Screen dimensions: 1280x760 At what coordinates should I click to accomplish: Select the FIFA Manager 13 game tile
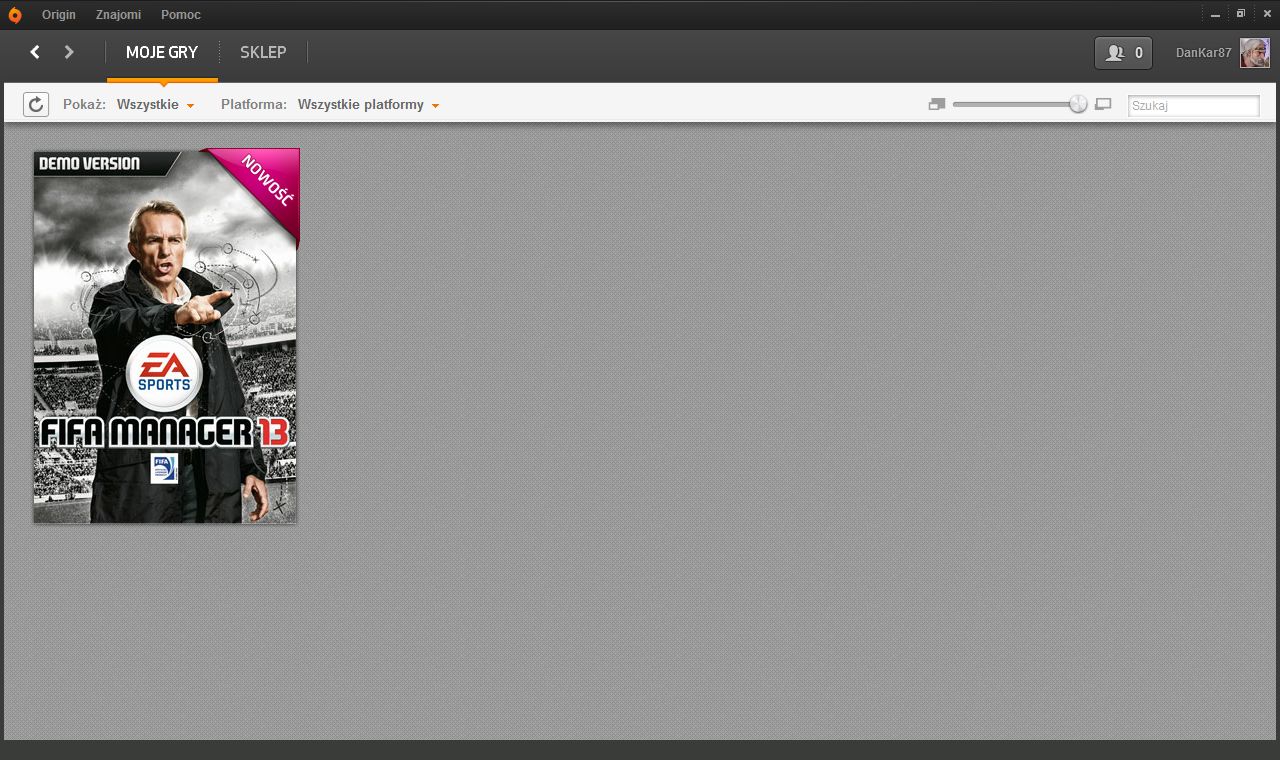166,336
